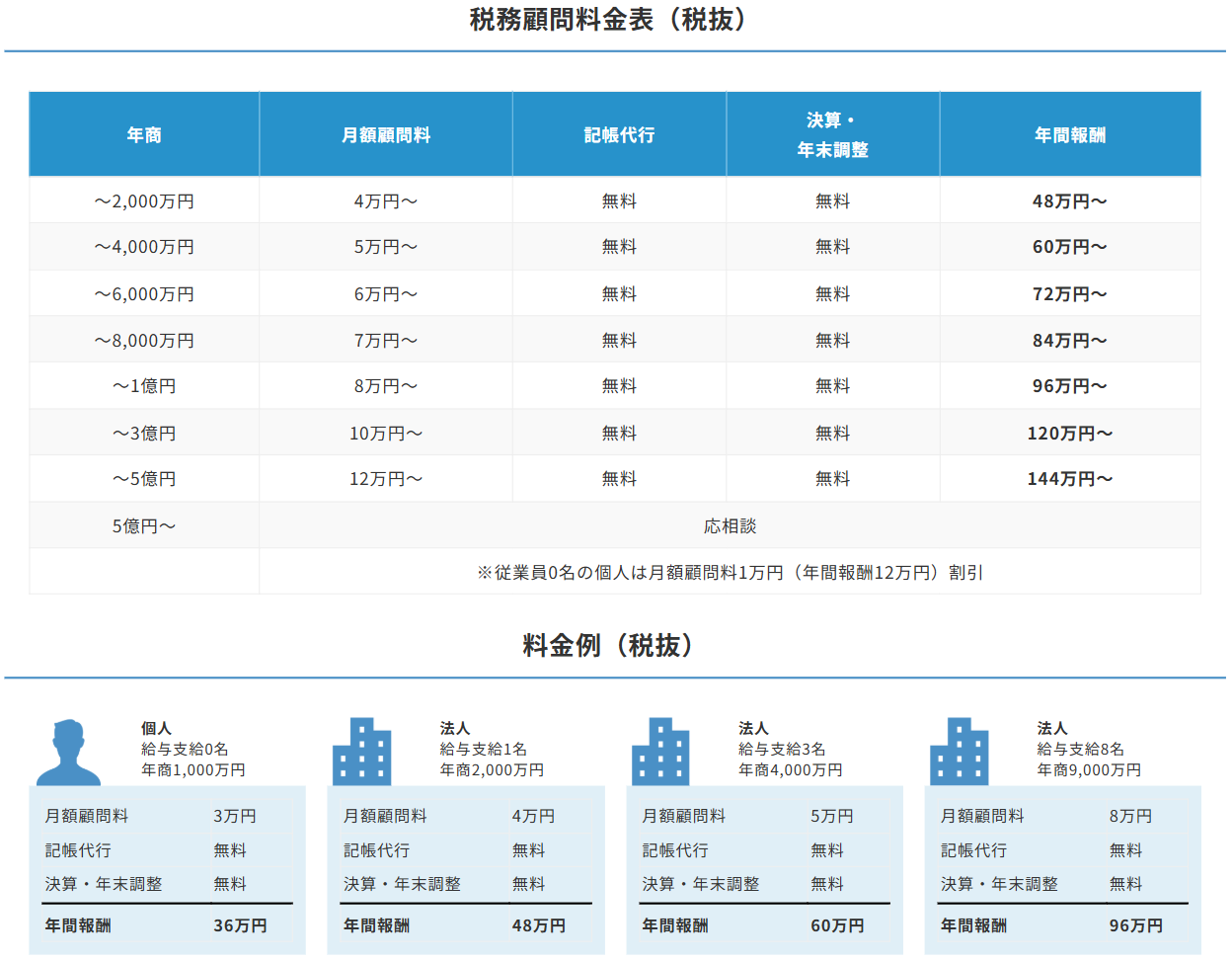The height and width of the screenshot is (961, 1232).
Task: Click the 年間報酬 column header
Action: click(1070, 134)
